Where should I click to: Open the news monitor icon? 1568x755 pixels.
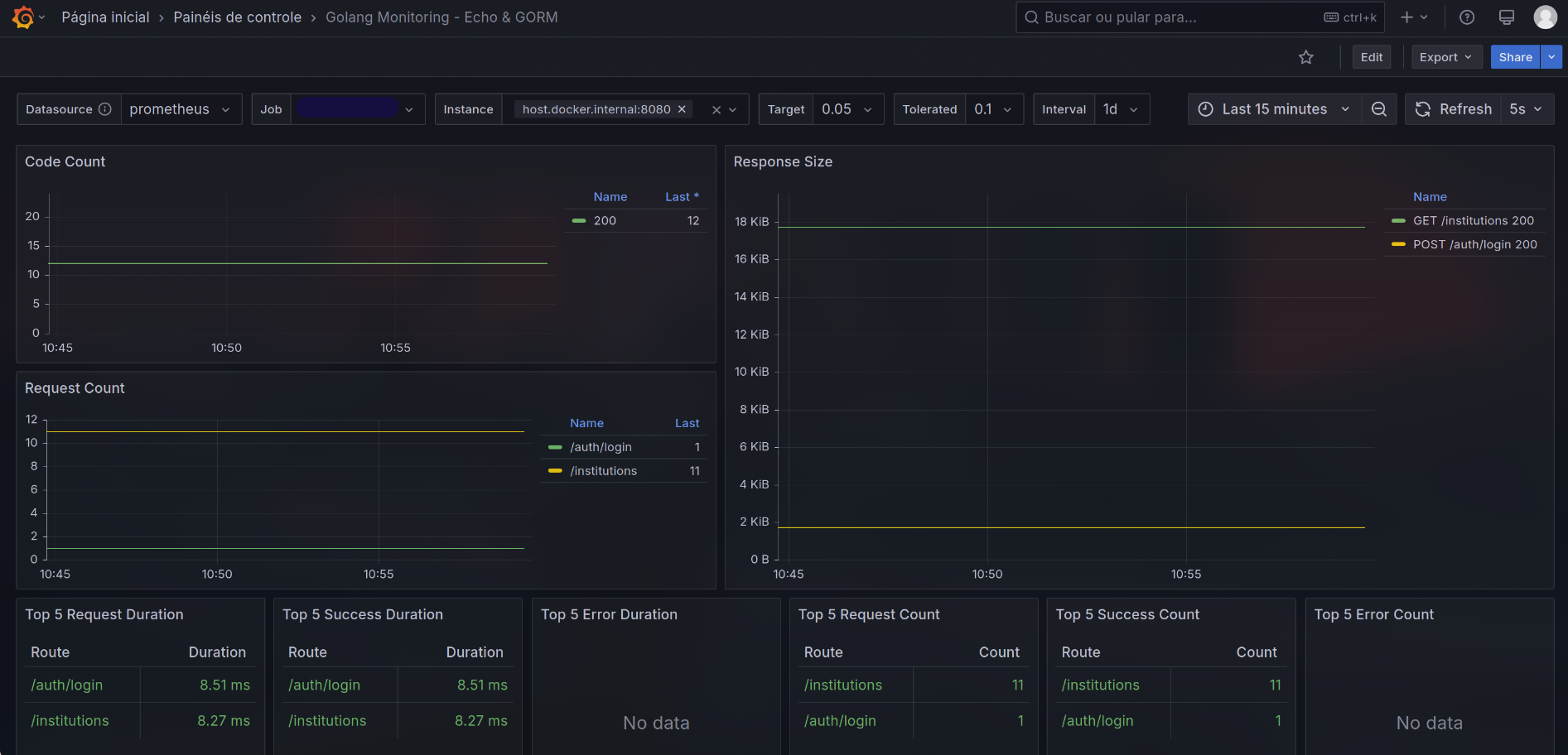point(1507,17)
